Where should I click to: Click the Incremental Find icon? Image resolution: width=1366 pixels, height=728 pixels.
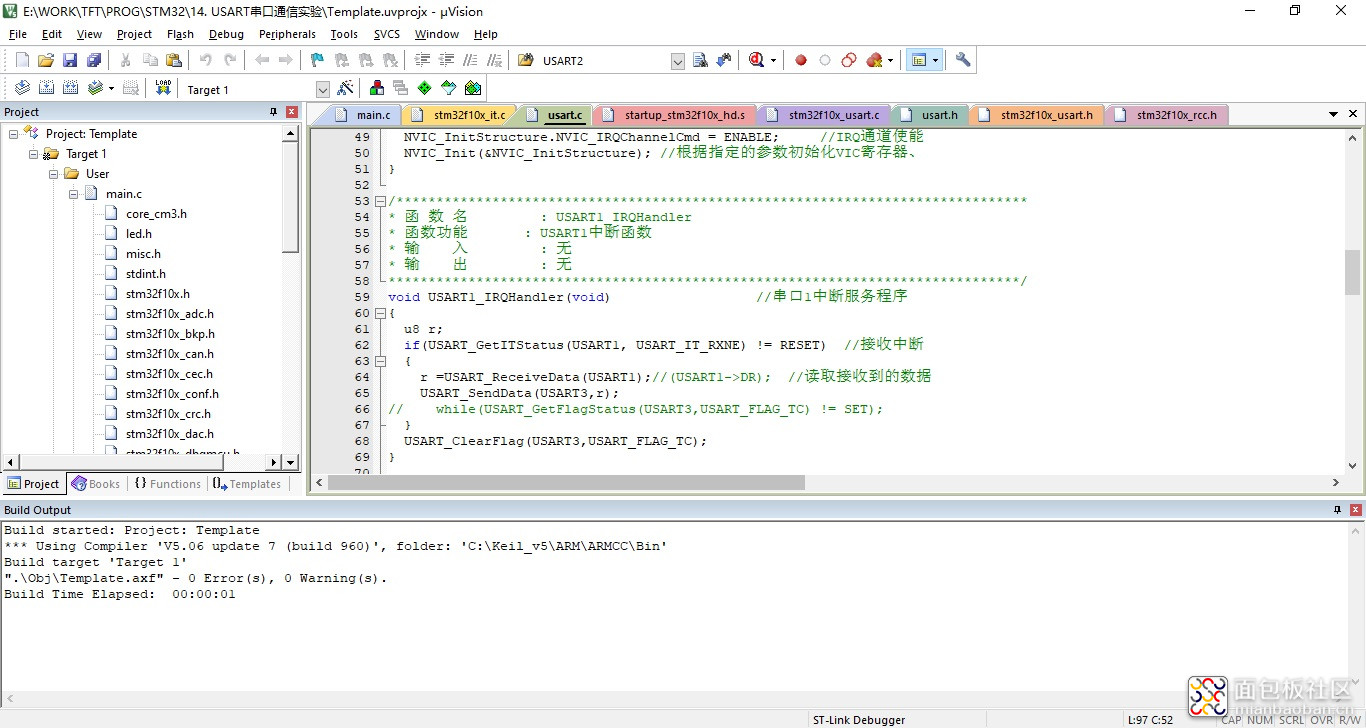(724, 60)
